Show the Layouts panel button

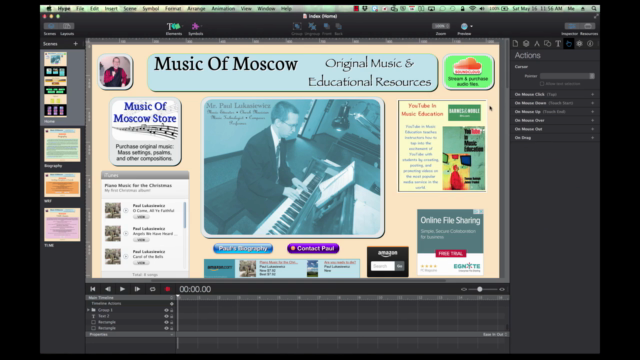(x=67, y=26)
